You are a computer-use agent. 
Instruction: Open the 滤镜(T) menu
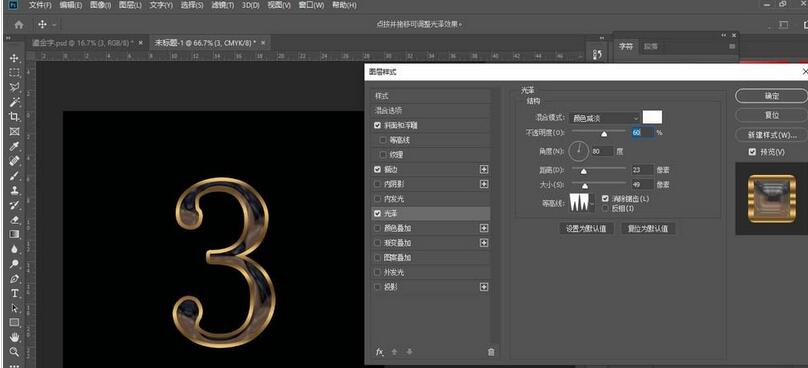tap(223, 5)
